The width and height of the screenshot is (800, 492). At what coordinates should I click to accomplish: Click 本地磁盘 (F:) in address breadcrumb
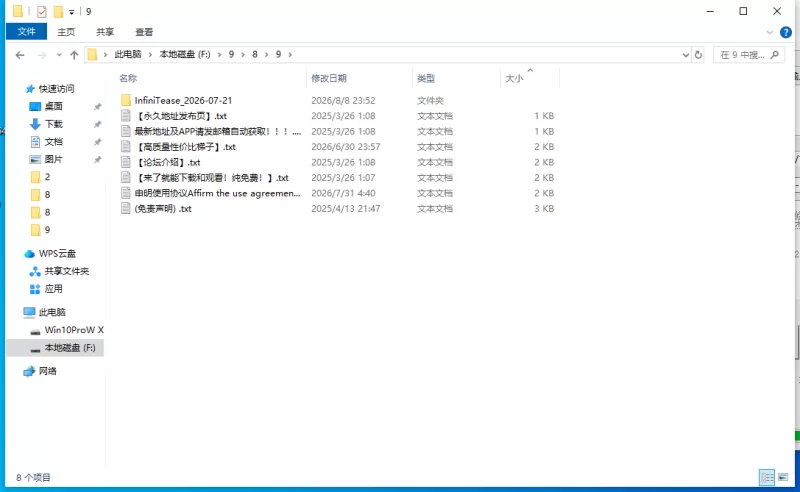(x=185, y=54)
